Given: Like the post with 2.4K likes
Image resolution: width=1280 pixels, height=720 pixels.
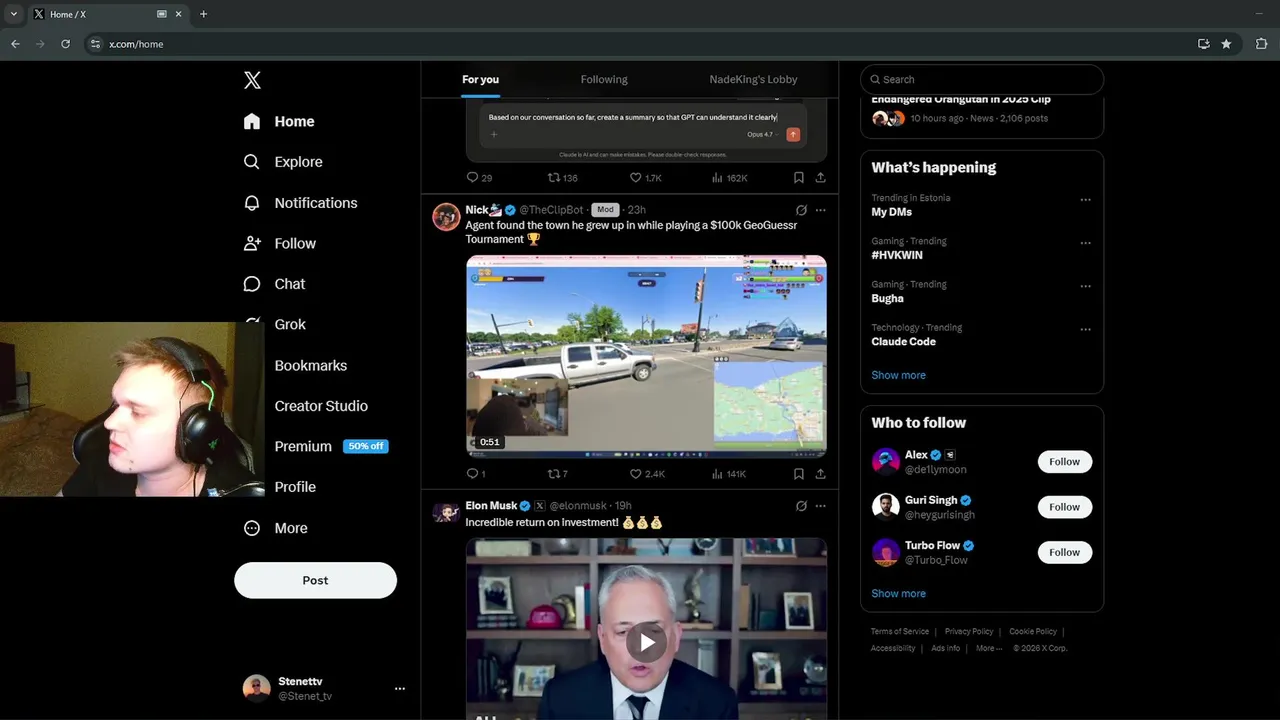Looking at the screenshot, I should click(635, 474).
